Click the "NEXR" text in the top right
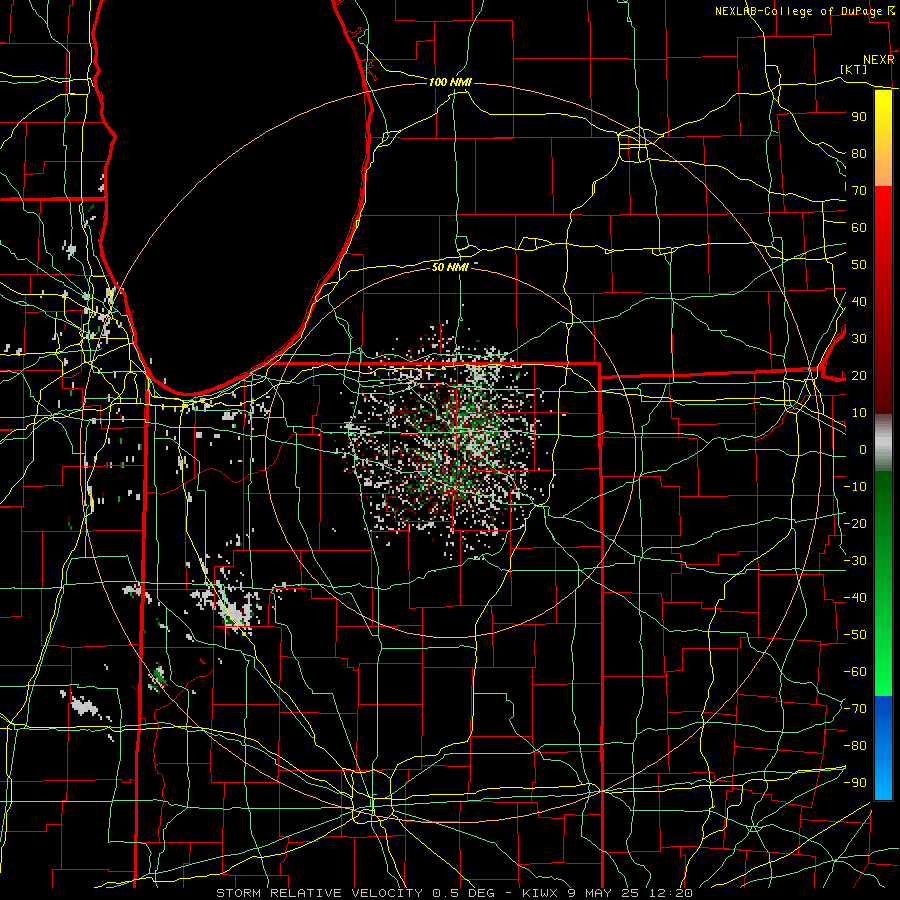Screen dimensions: 900x900 tap(879, 60)
